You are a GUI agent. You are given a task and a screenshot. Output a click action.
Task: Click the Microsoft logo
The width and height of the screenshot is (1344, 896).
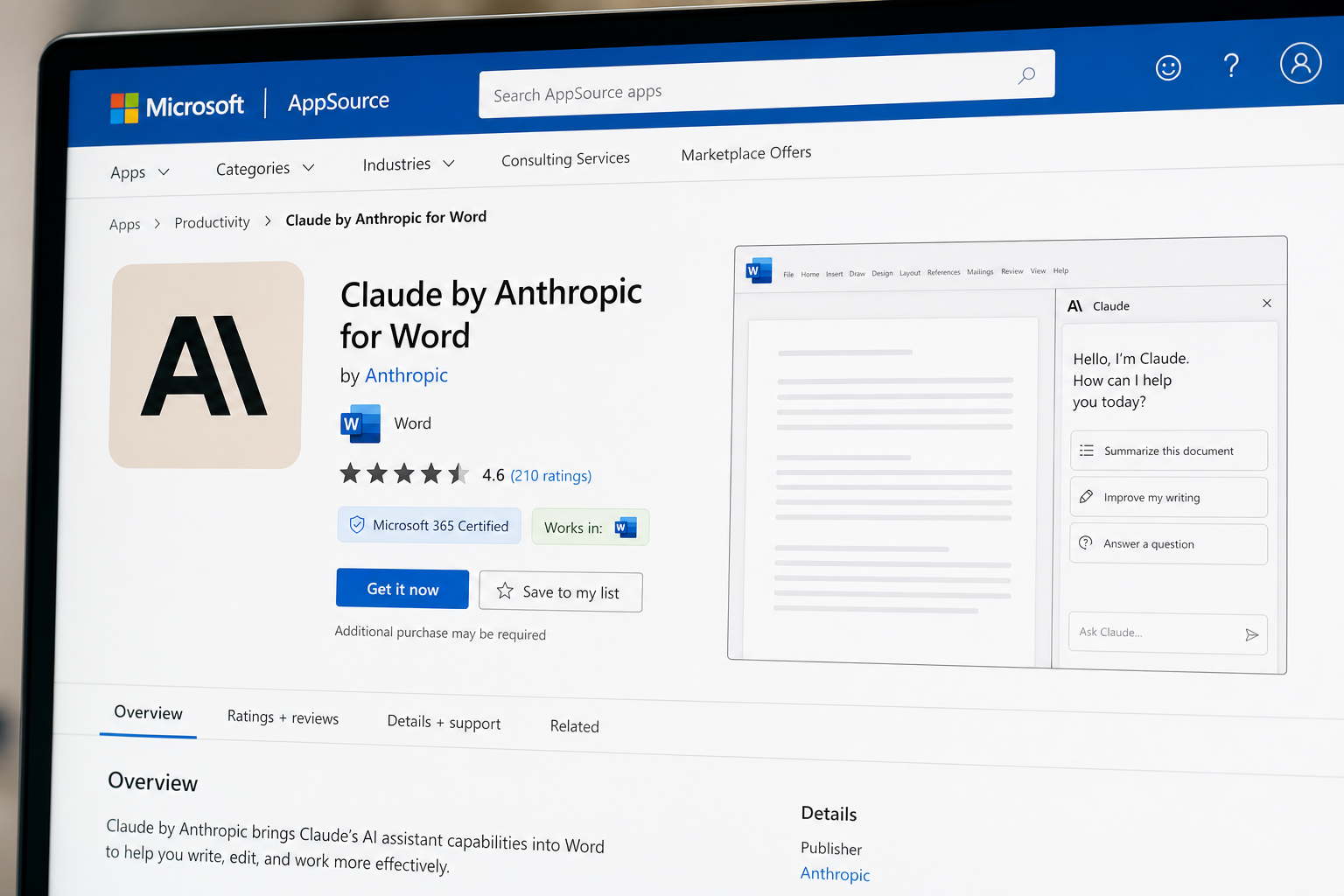tap(178, 107)
